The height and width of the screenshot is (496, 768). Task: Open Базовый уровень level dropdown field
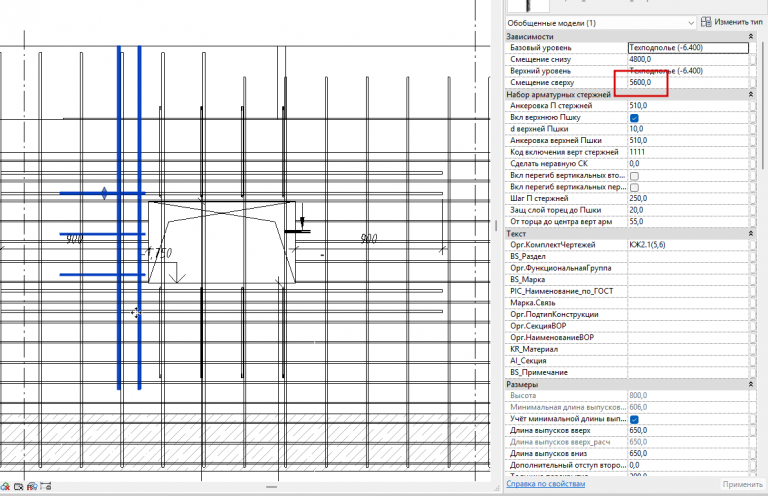688,47
